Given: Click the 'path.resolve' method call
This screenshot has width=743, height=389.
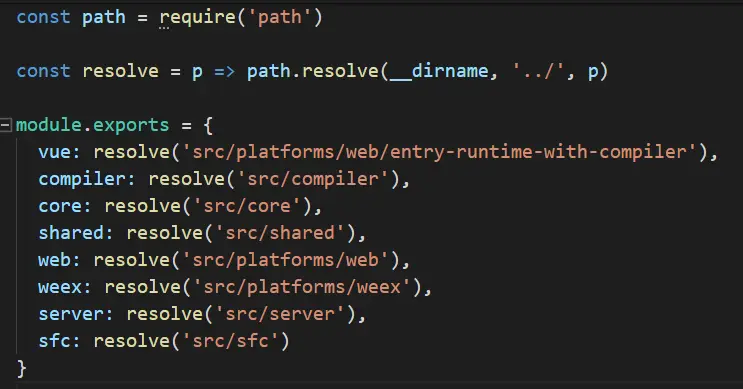Looking at the screenshot, I should [312, 72].
